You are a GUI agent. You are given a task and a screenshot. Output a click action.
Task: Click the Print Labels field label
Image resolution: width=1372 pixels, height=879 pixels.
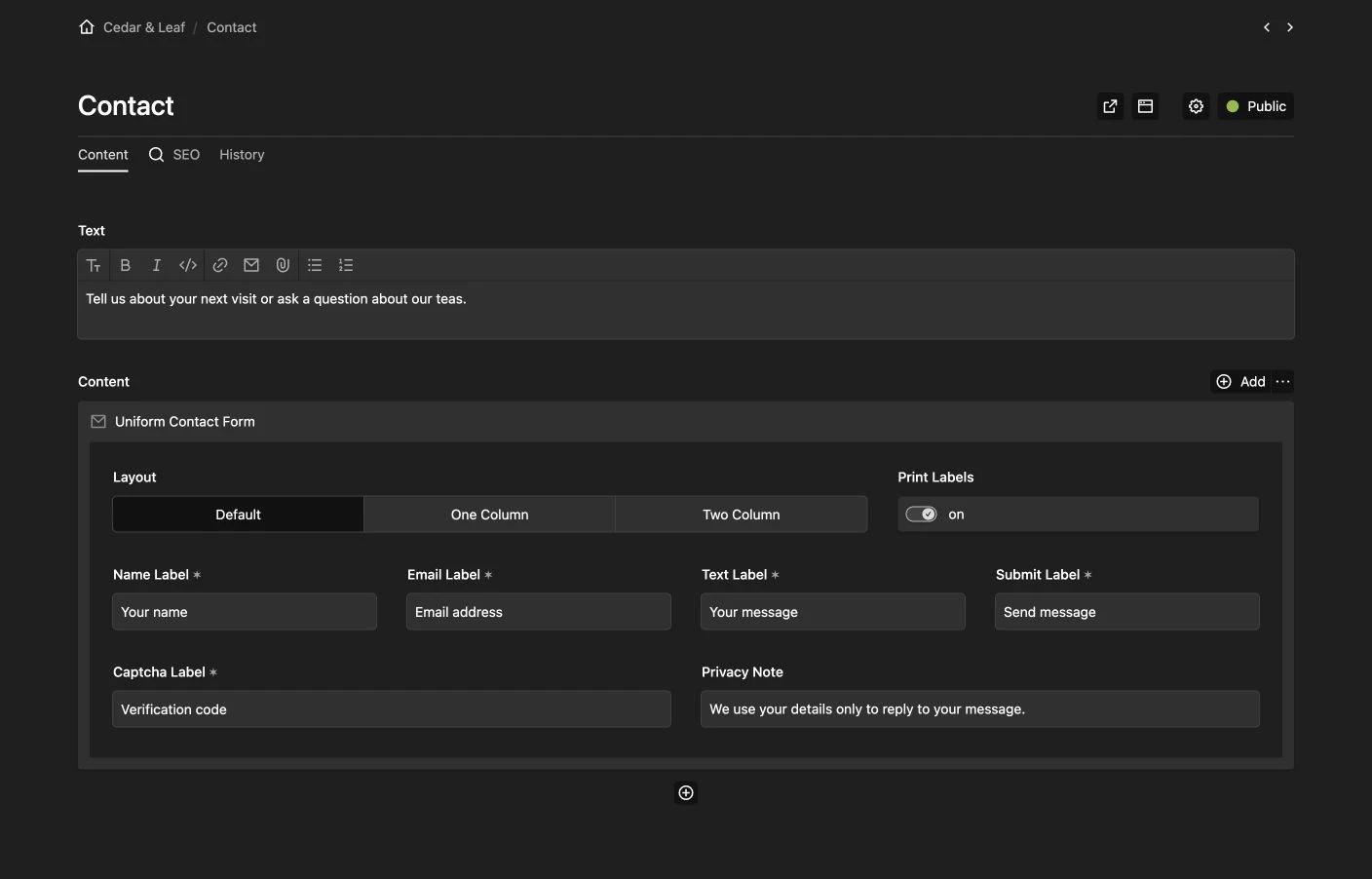pyautogui.click(x=935, y=478)
